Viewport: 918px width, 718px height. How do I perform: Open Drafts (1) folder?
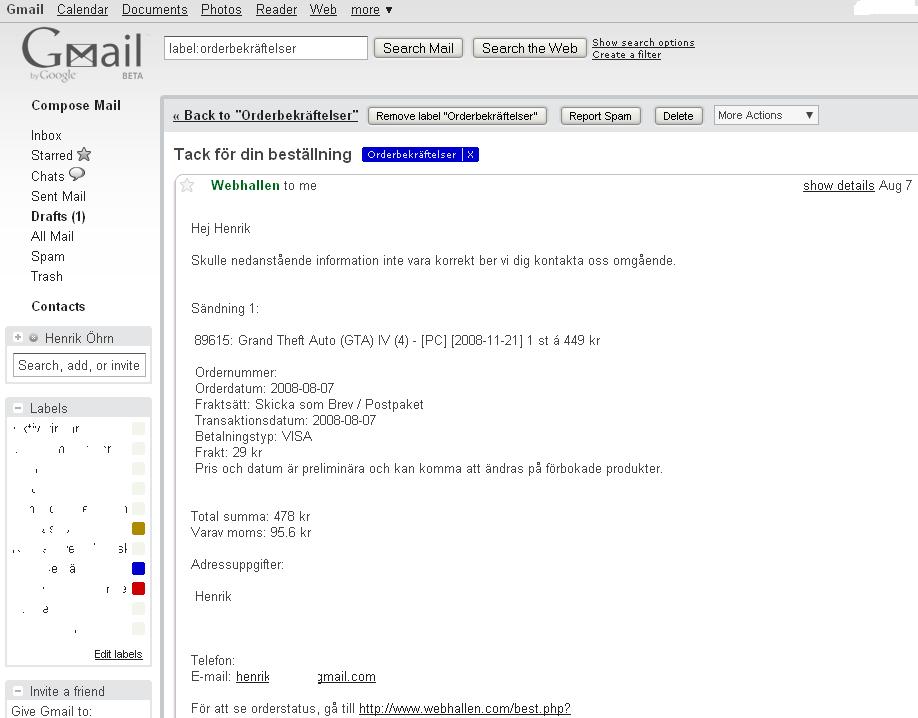click(58, 216)
